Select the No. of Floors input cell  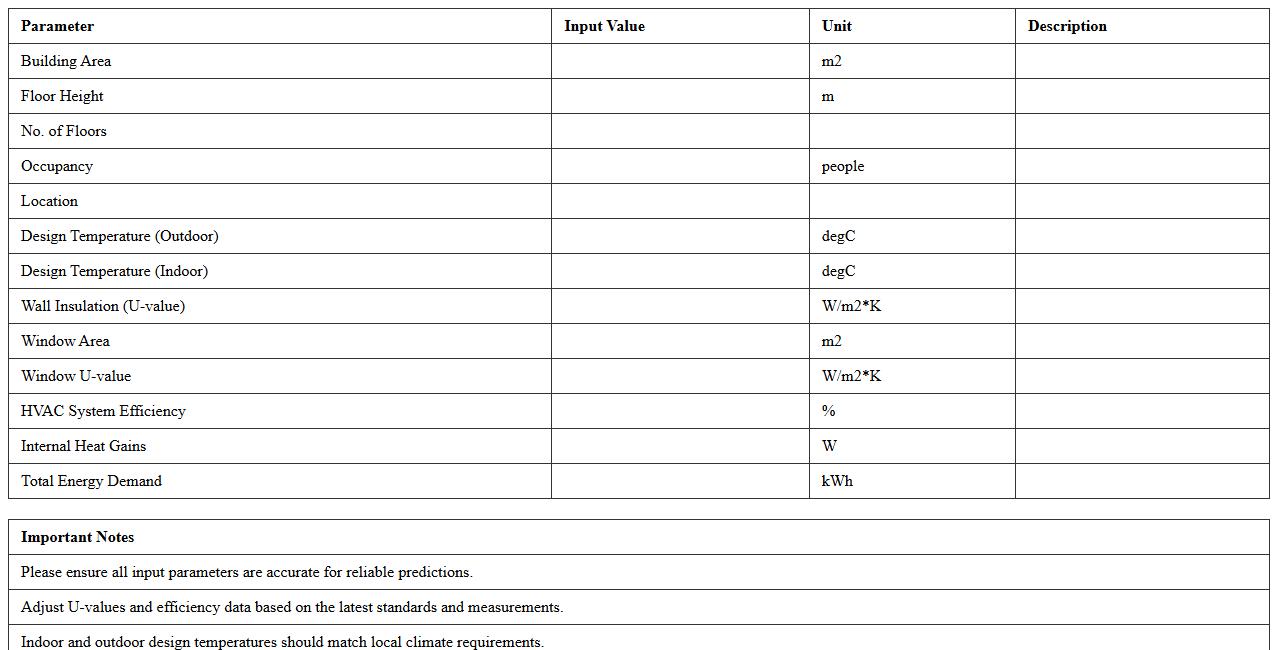[680, 131]
